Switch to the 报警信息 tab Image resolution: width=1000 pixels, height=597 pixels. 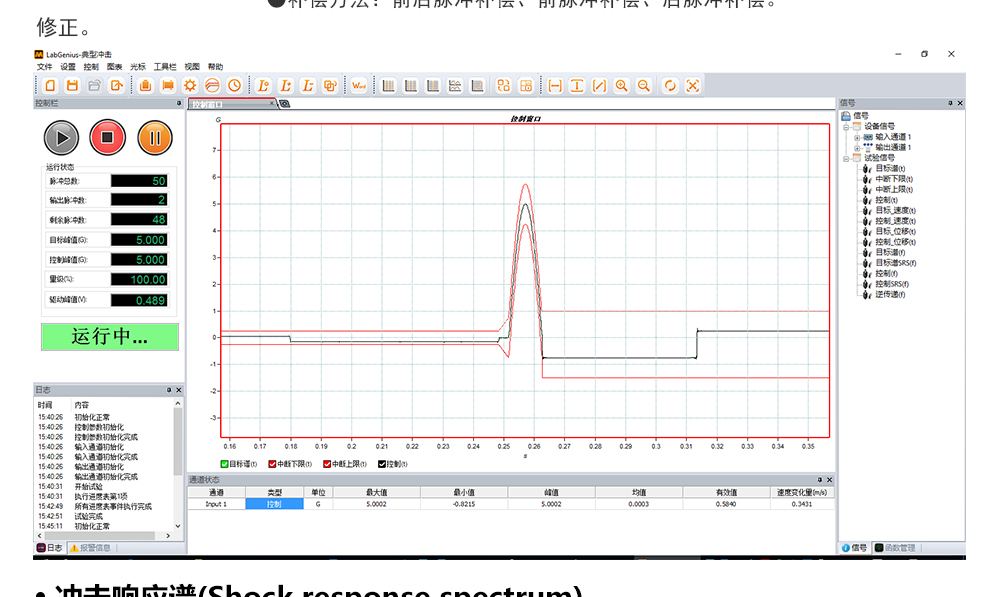95,548
